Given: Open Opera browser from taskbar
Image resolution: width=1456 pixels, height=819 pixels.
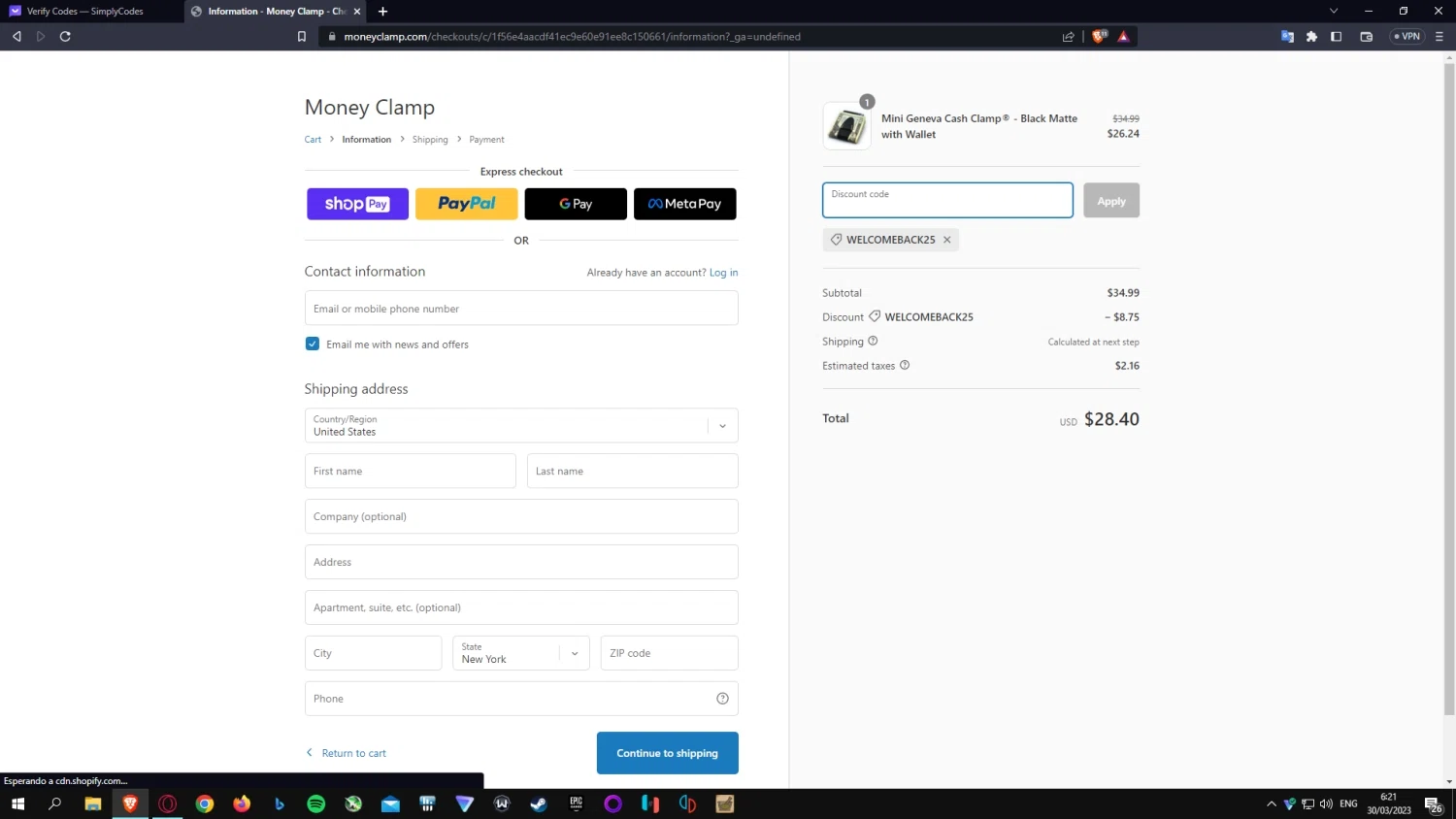Looking at the screenshot, I should [167, 803].
